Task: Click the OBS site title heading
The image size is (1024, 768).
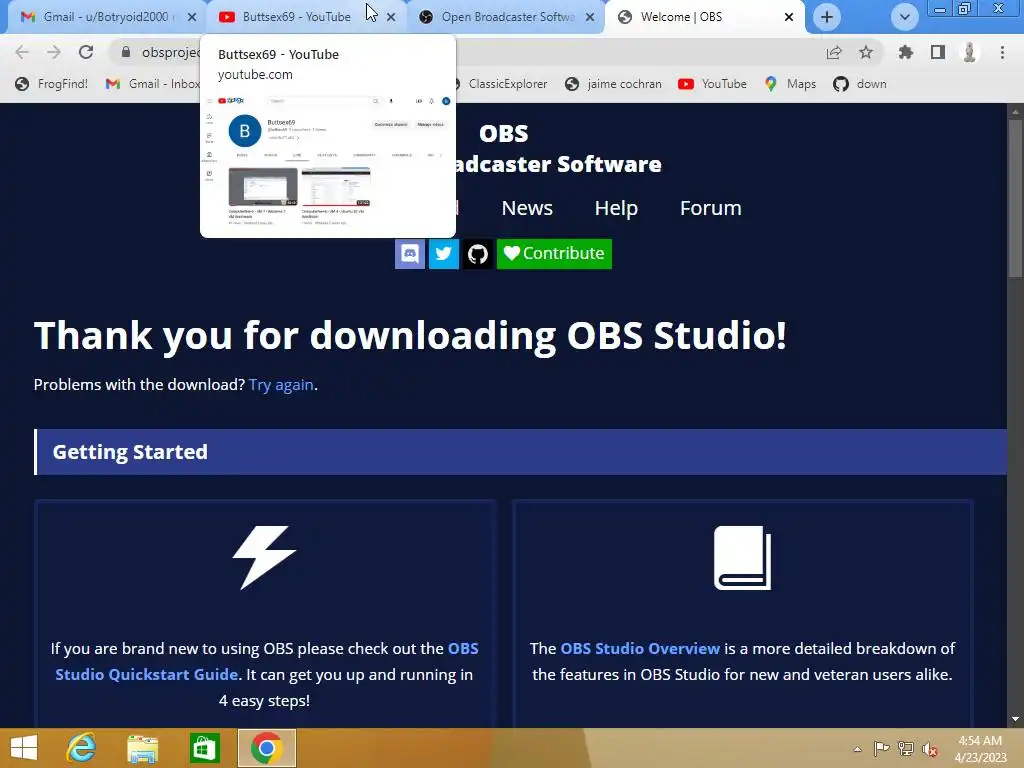Action: tap(504, 133)
